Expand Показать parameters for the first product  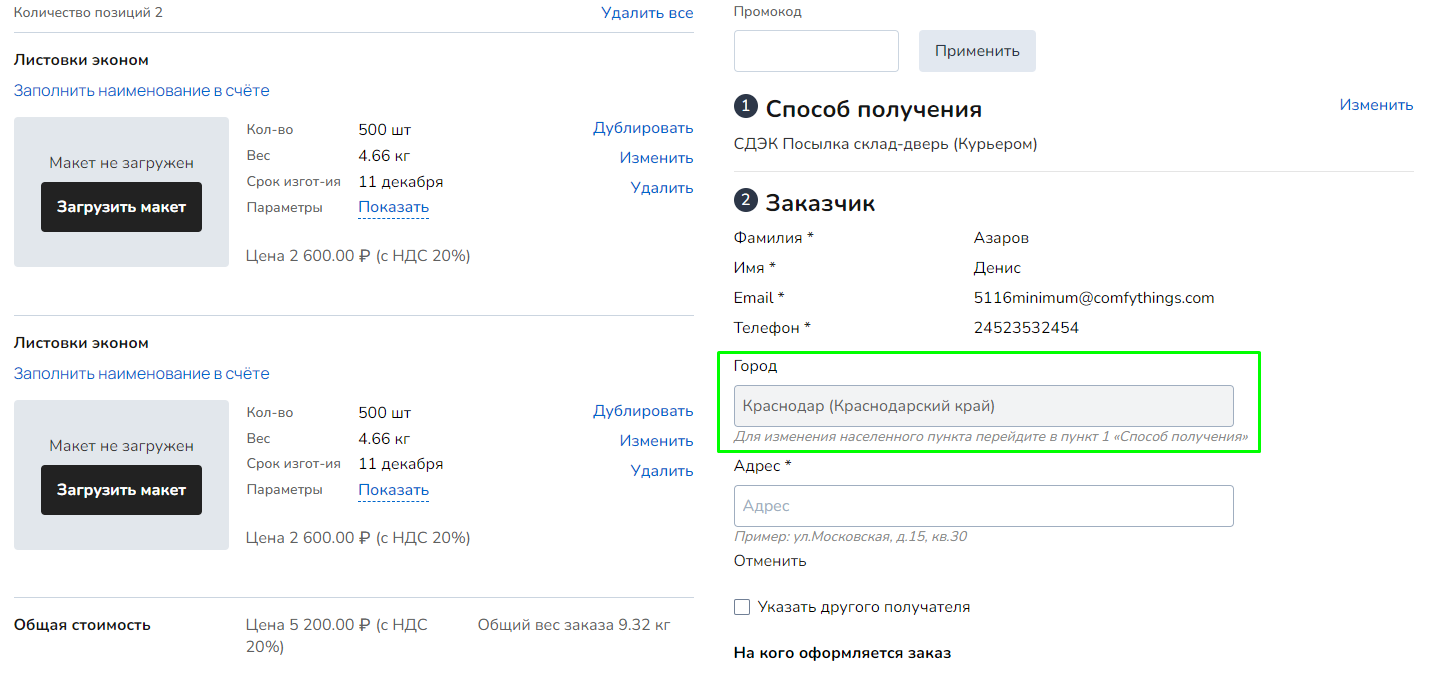click(x=393, y=207)
